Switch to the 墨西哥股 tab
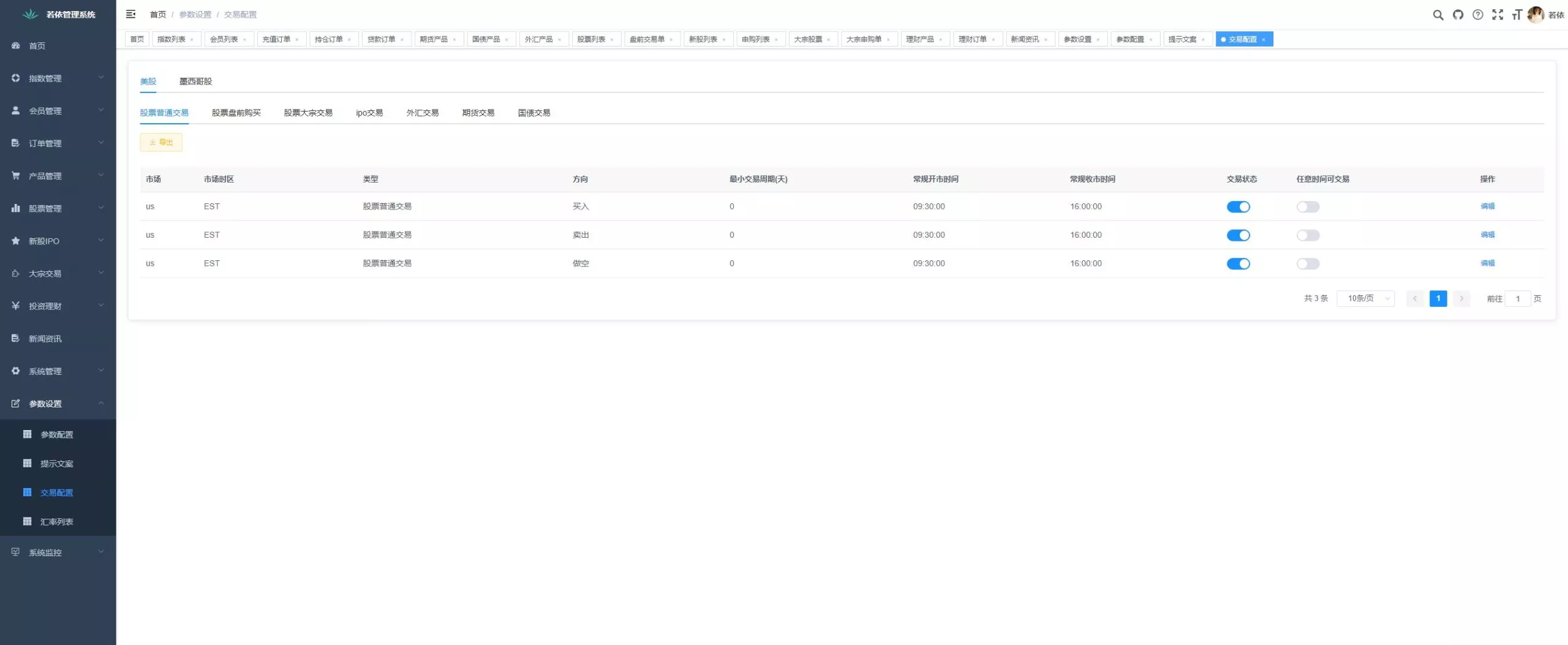The image size is (1568, 645). 195,81
